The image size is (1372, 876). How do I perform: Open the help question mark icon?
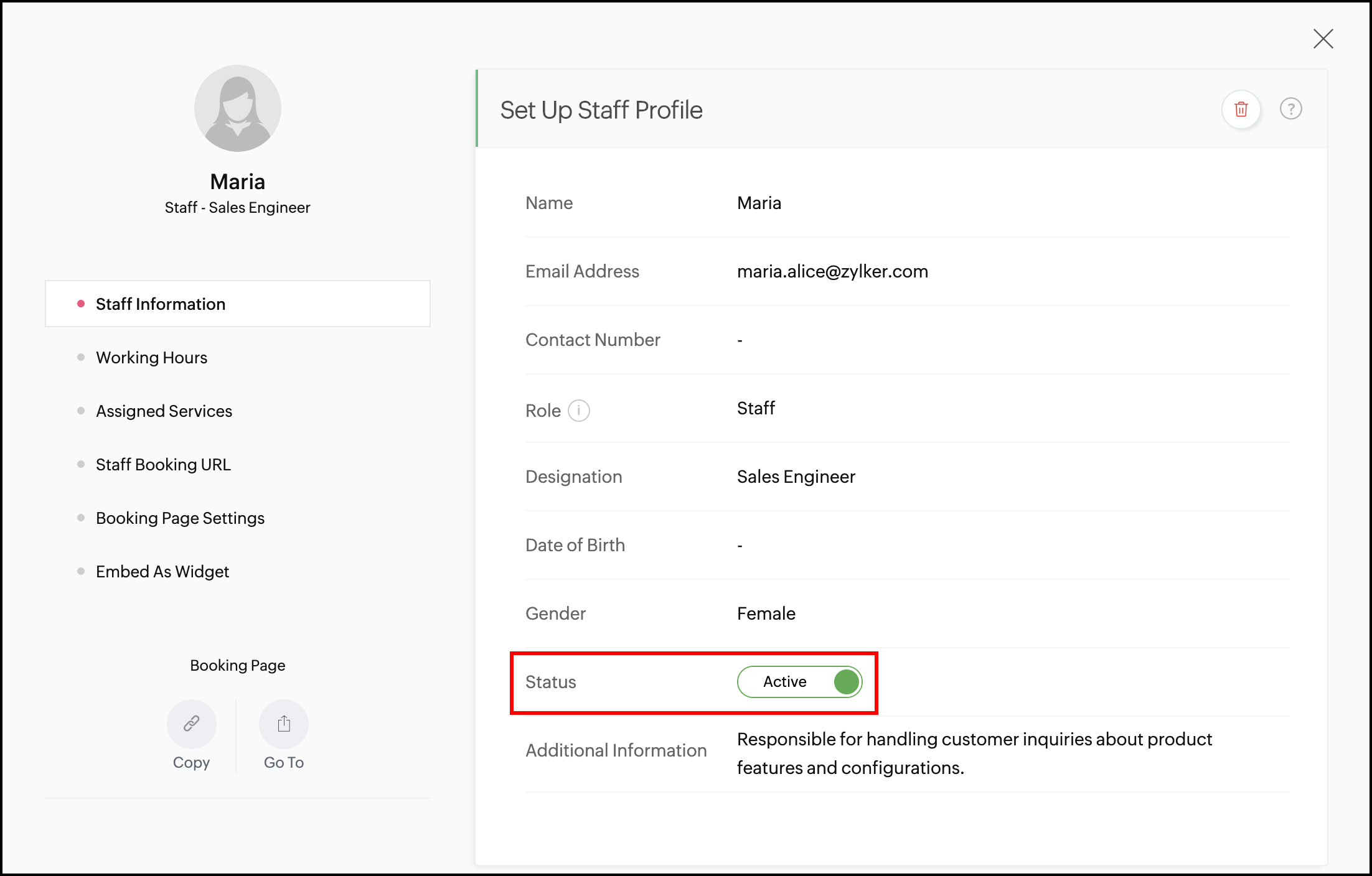tap(1290, 109)
